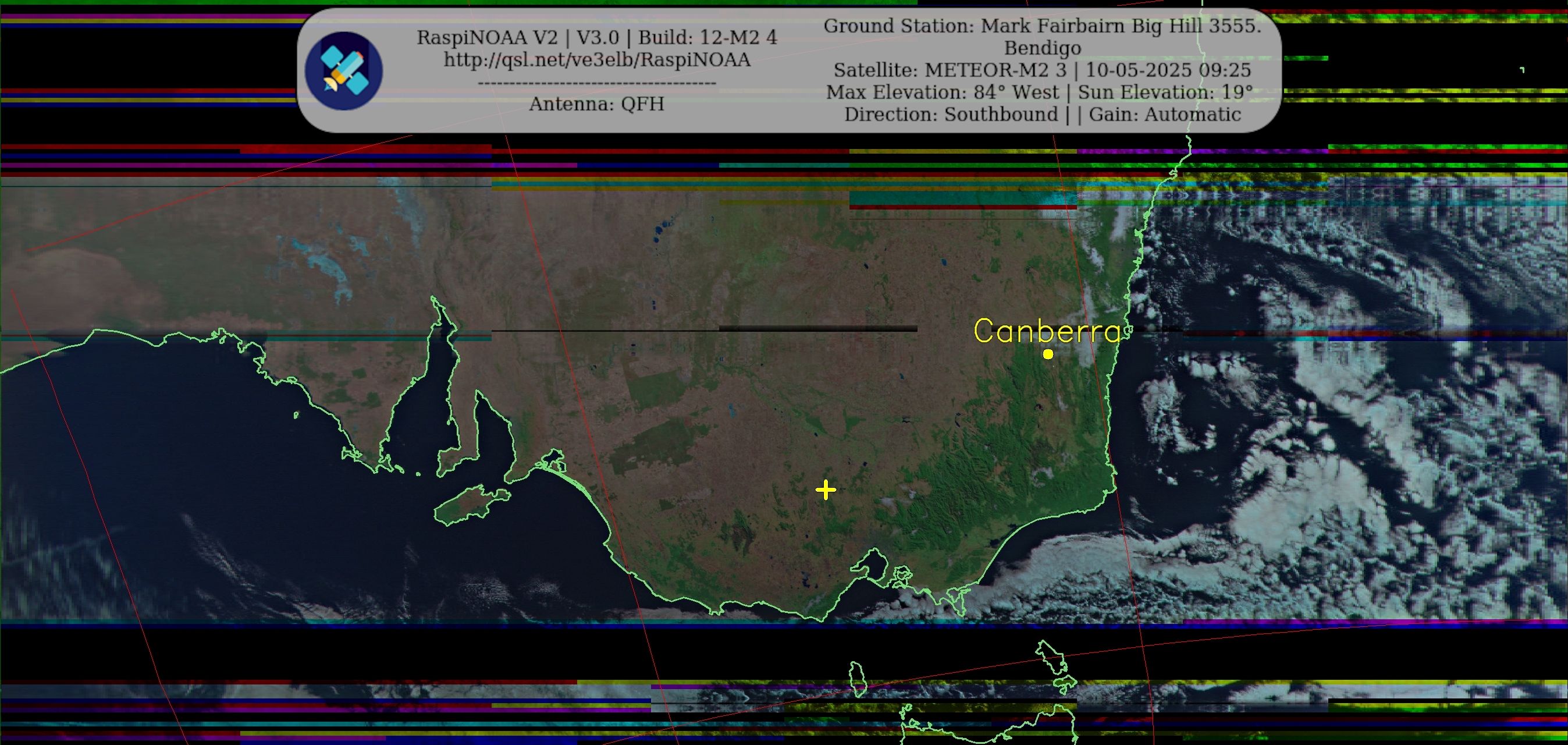The height and width of the screenshot is (745, 1568).
Task: Click the yellow ground station cross marker
Action: coord(826,489)
